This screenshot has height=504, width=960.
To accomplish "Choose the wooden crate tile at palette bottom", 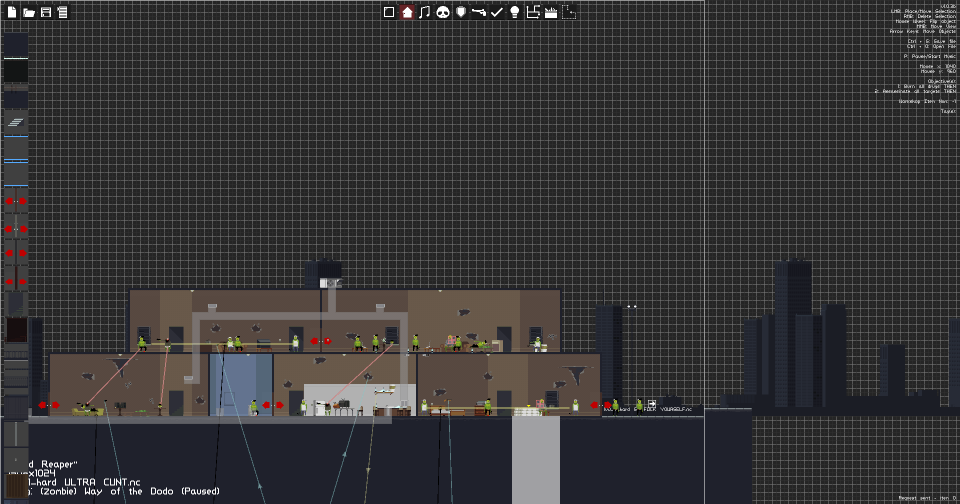I will click(17, 486).
